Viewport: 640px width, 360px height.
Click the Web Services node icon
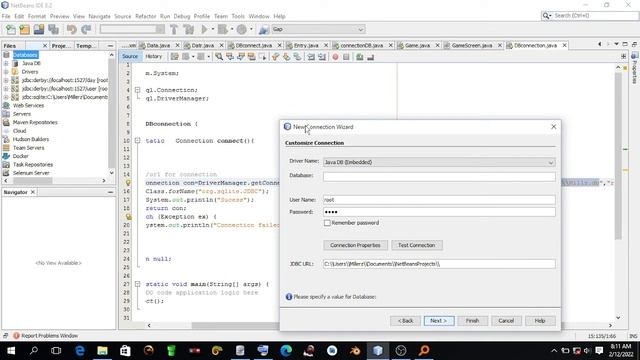(x=6, y=105)
